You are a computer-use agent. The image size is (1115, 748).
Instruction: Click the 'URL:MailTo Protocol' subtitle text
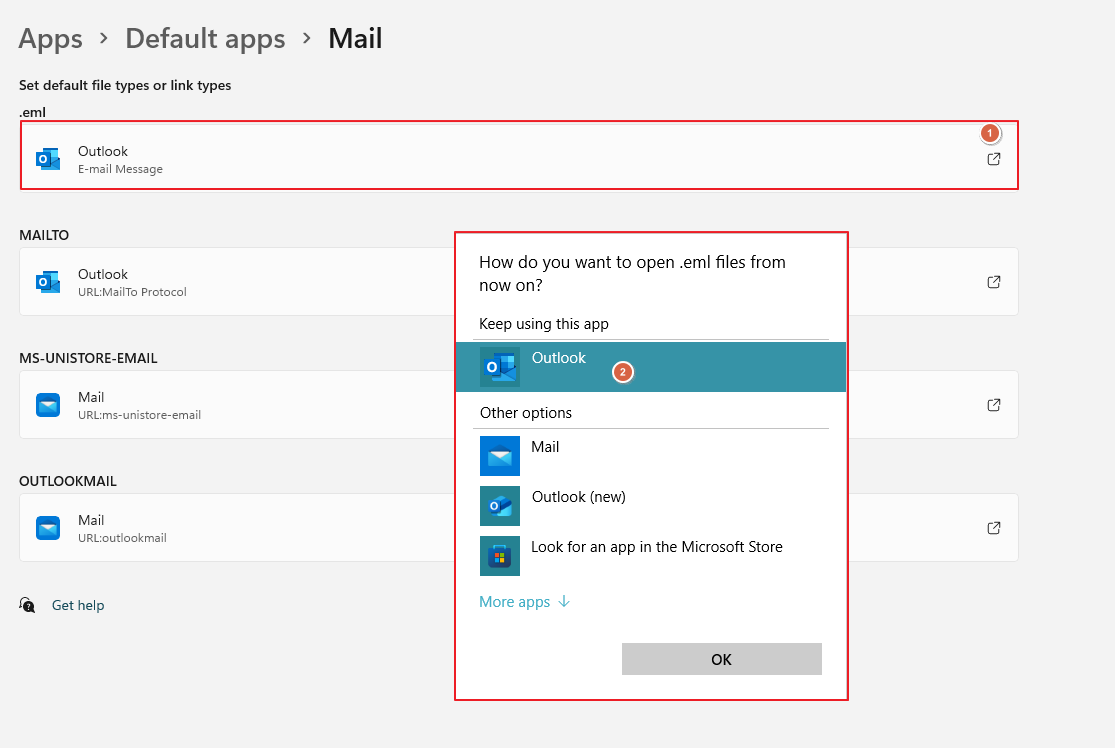tap(132, 292)
